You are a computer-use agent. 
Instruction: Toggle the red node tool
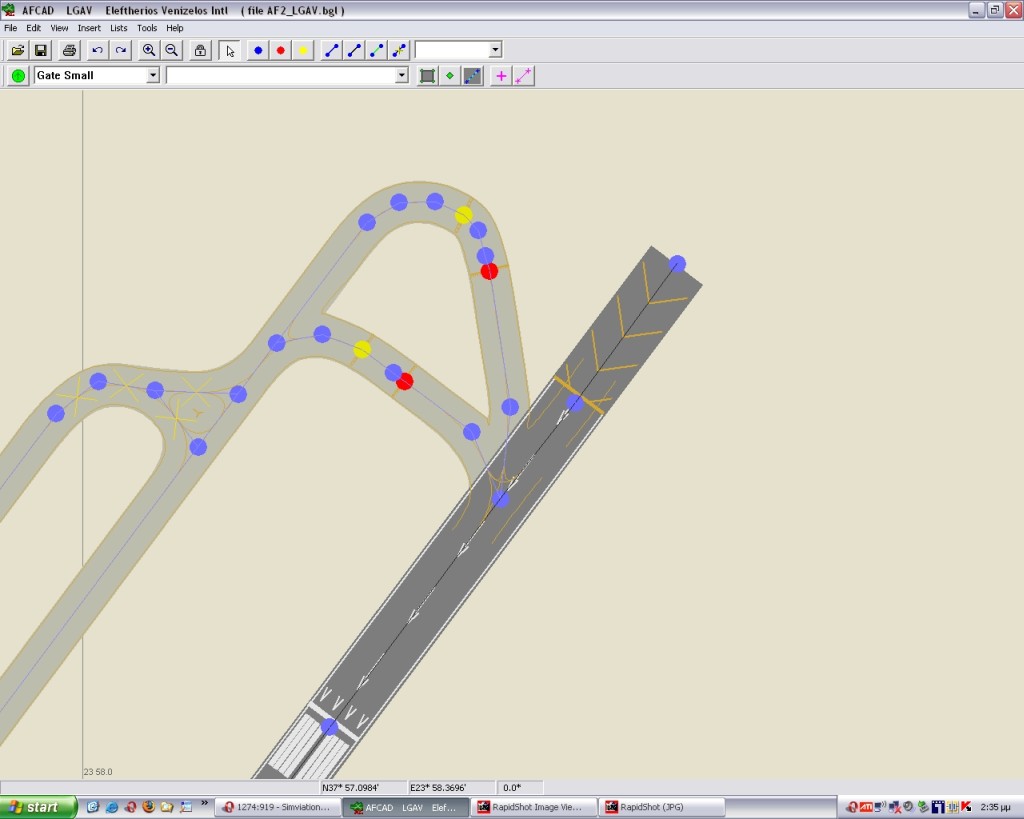[x=281, y=50]
